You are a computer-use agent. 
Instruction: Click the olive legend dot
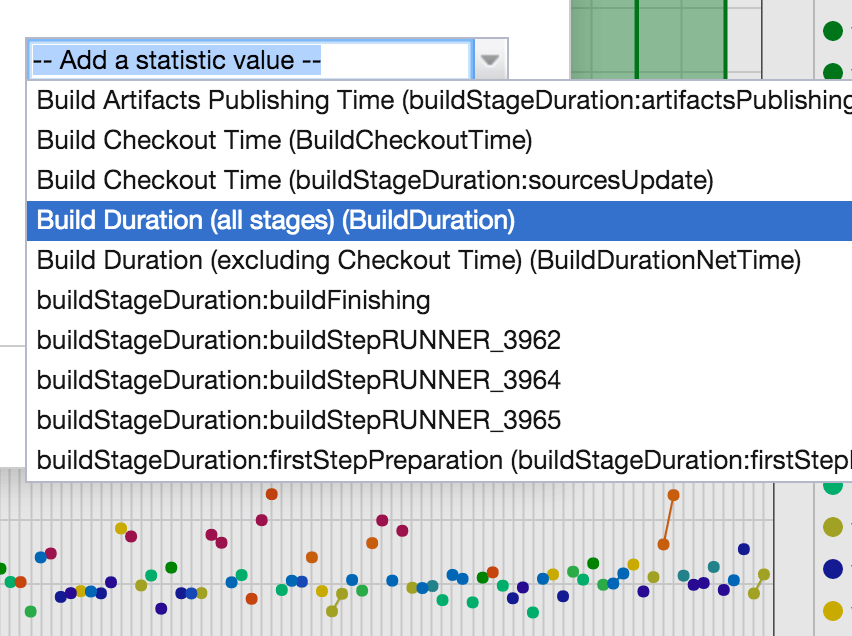(833, 527)
